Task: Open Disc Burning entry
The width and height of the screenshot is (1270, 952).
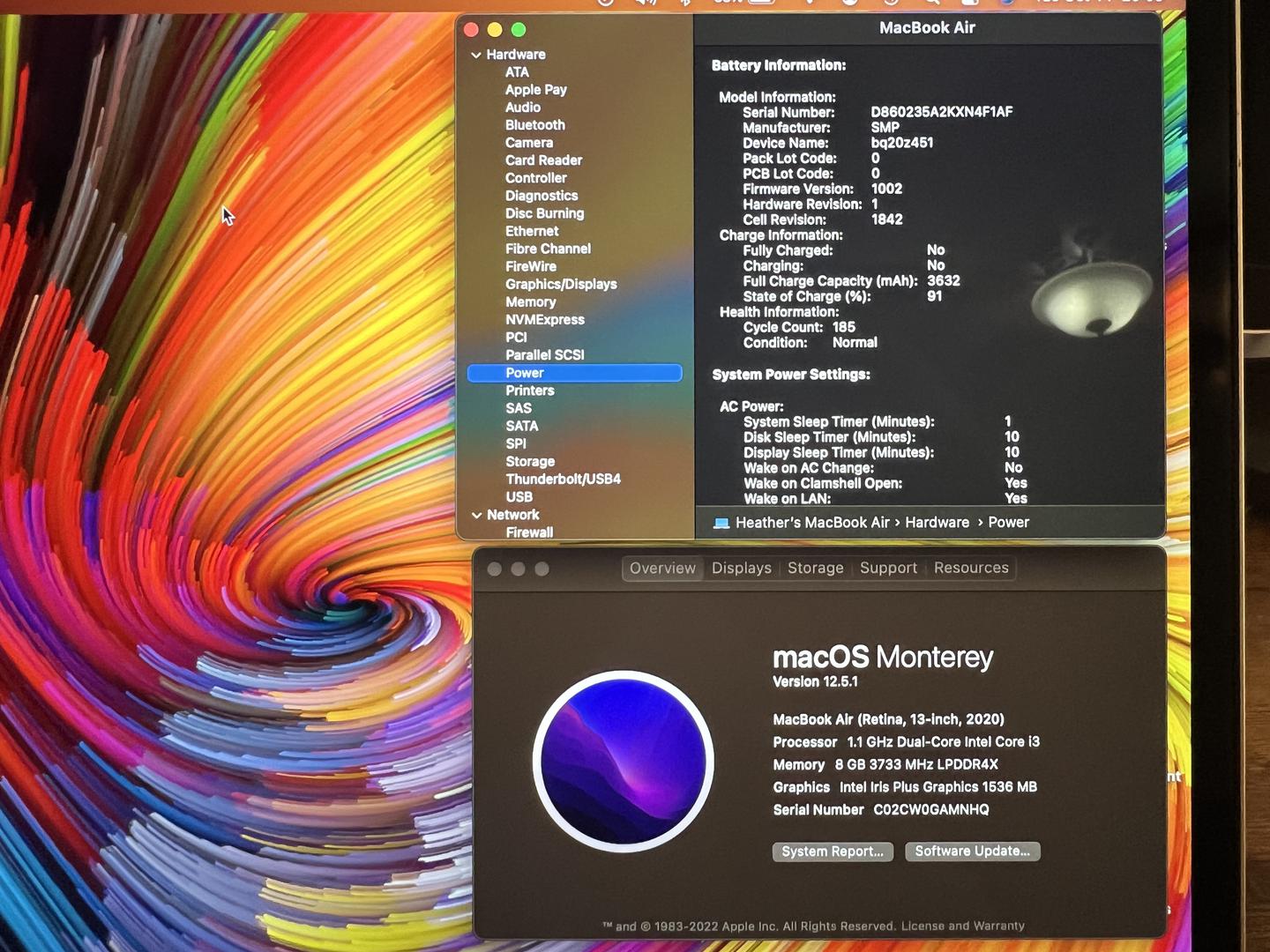Action: 544,213
